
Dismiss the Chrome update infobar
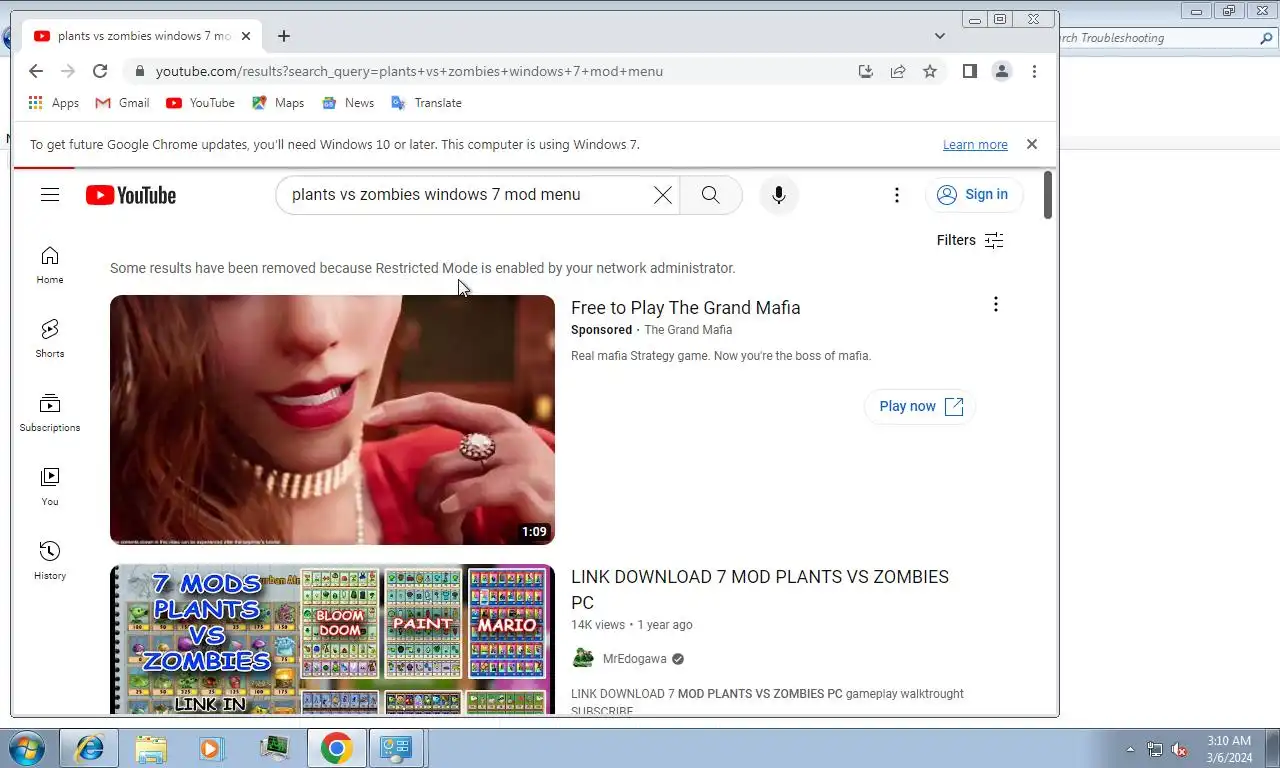coord(1032,145)
